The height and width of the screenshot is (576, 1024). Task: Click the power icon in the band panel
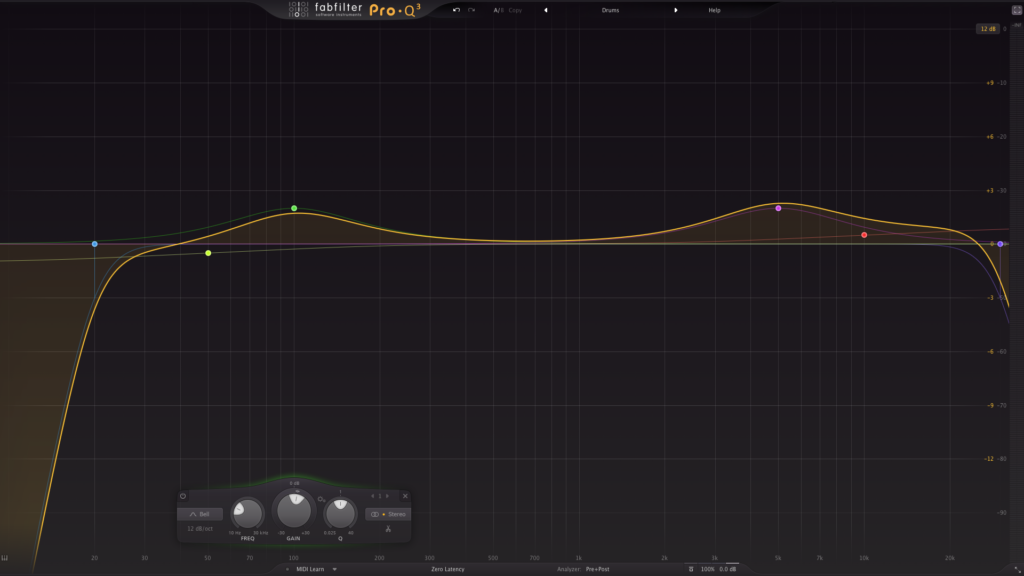(x=183, y=496)
